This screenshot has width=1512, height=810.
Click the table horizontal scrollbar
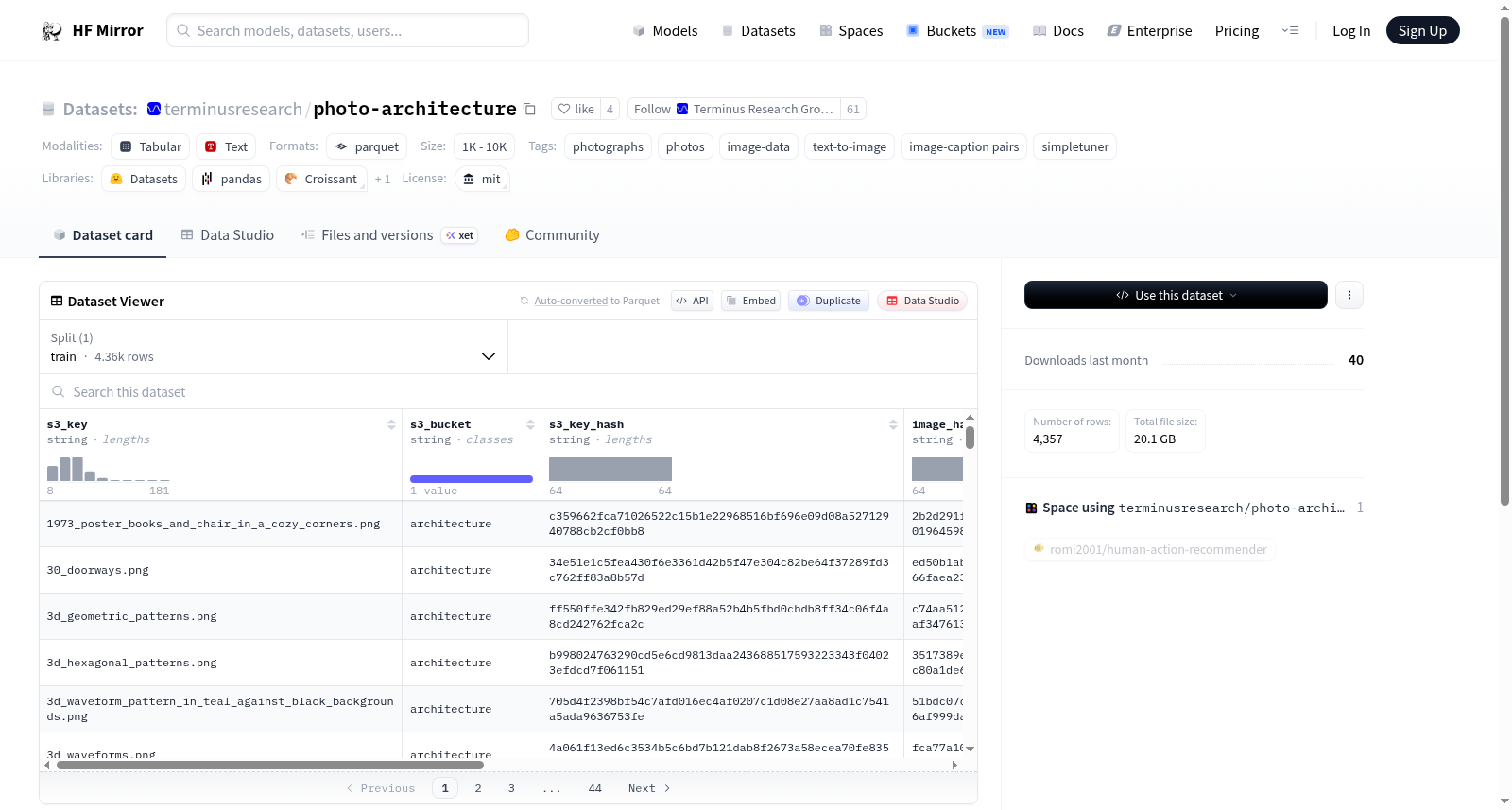click(x=270, y=766)
